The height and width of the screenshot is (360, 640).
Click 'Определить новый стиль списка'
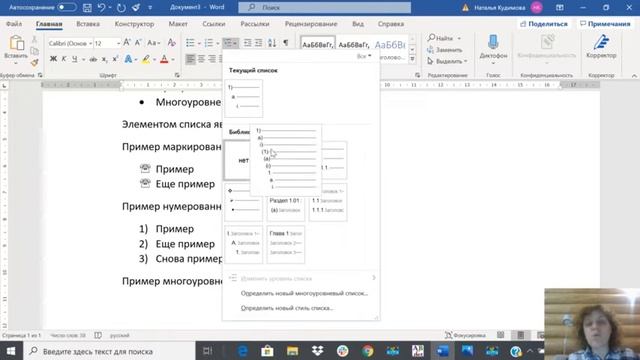point(287,308)
